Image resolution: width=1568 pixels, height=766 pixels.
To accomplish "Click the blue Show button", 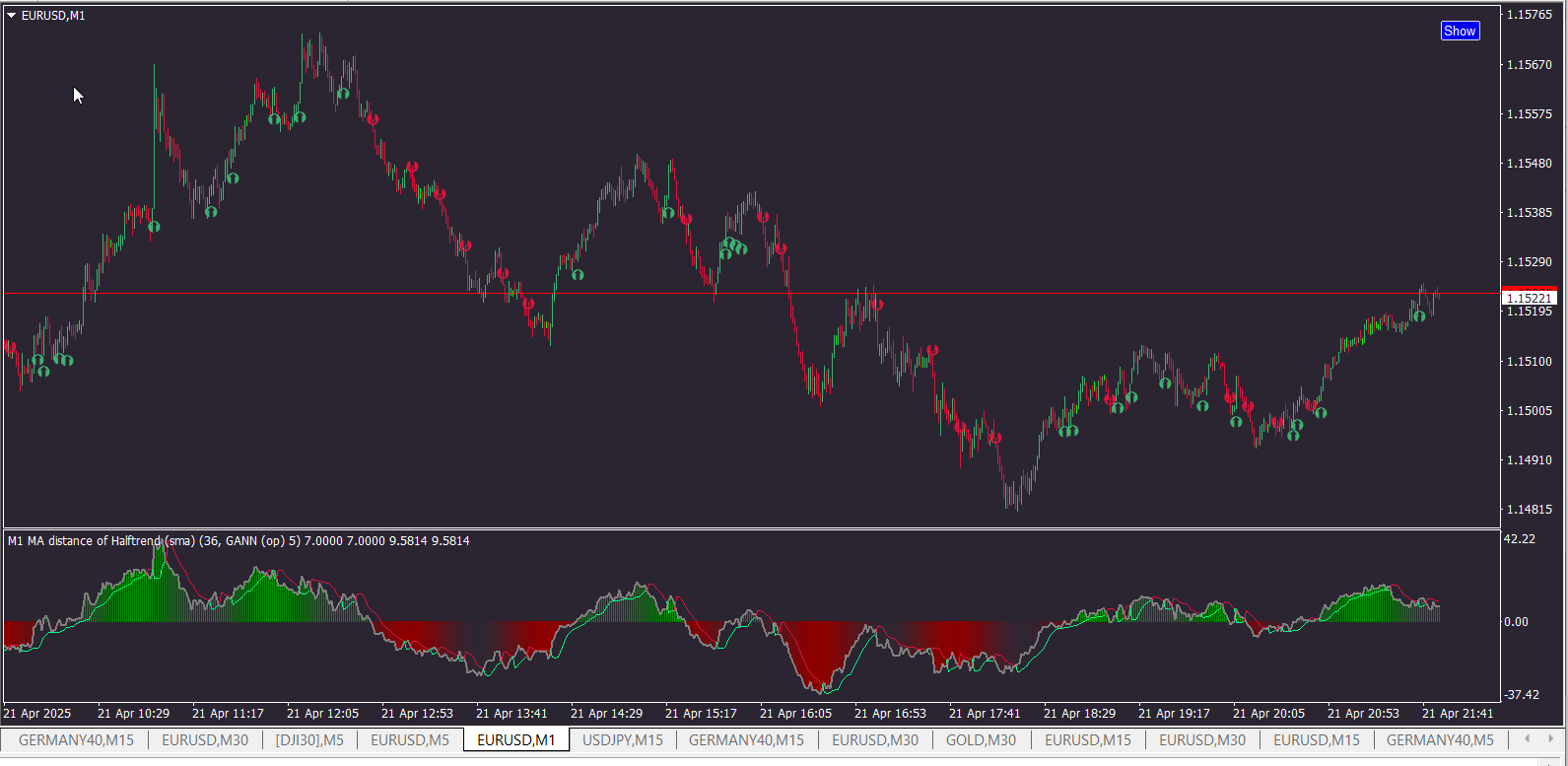I will 1460,31.
